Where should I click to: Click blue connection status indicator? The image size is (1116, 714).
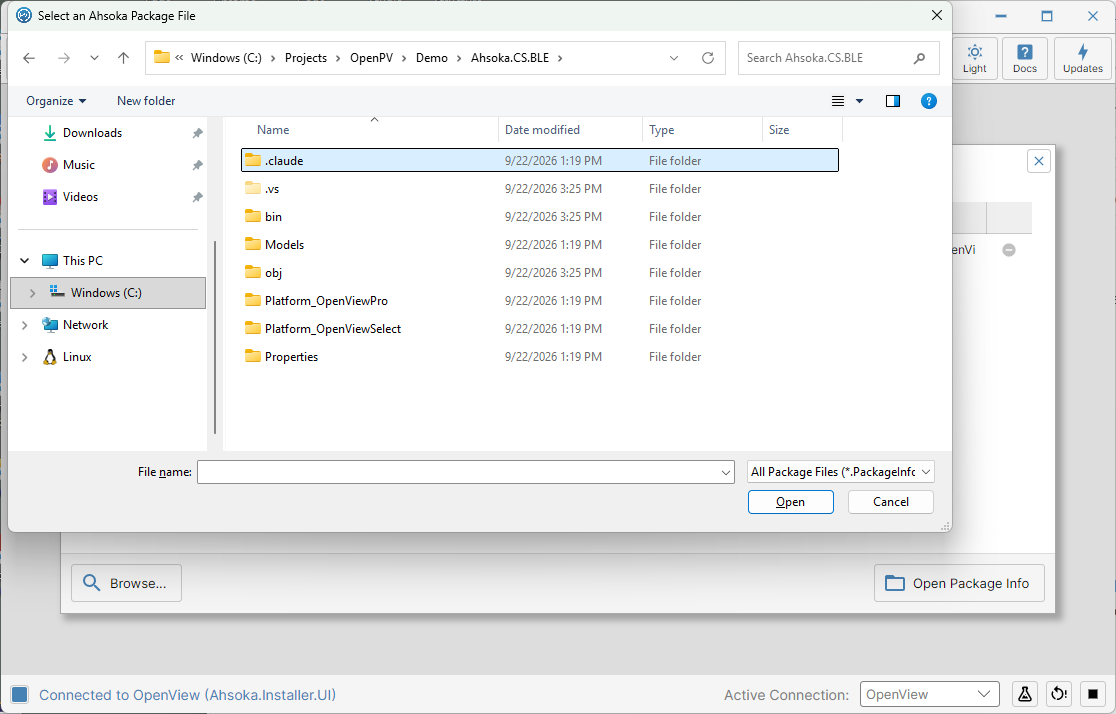click(20, 695)
